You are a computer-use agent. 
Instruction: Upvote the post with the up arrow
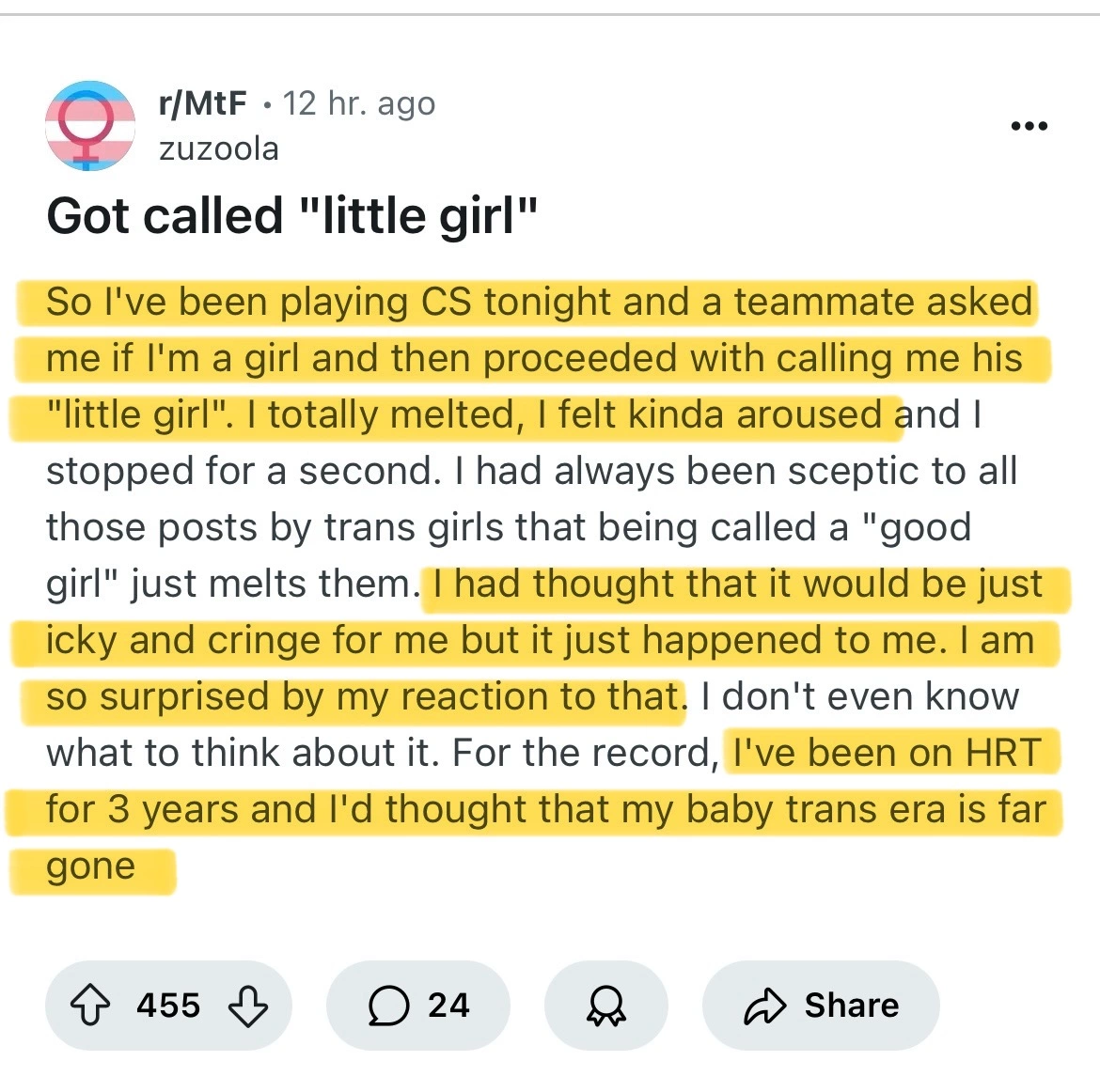[x=90, y=1006]
